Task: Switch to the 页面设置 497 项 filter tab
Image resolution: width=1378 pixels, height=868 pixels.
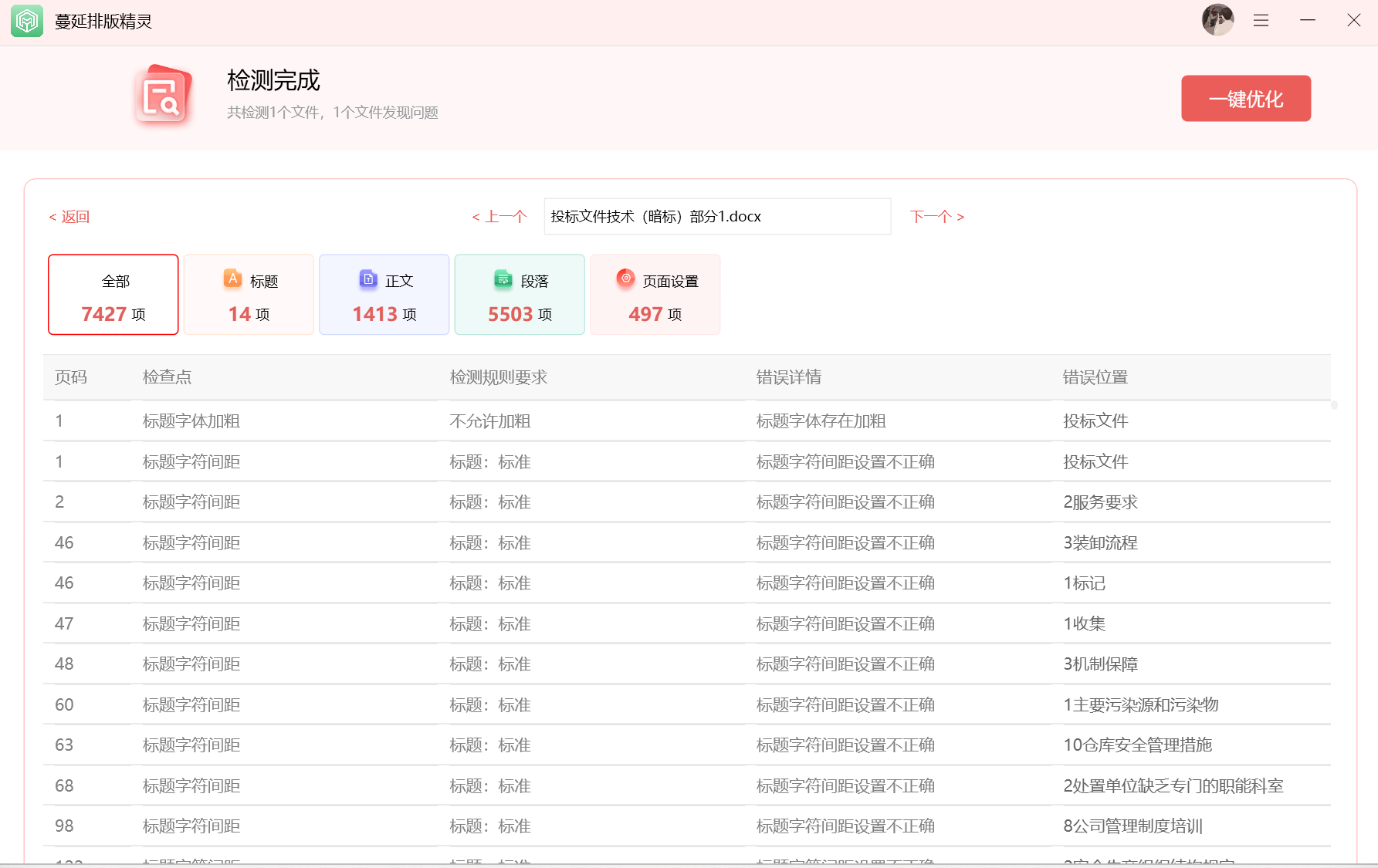Action: point(655,294)
